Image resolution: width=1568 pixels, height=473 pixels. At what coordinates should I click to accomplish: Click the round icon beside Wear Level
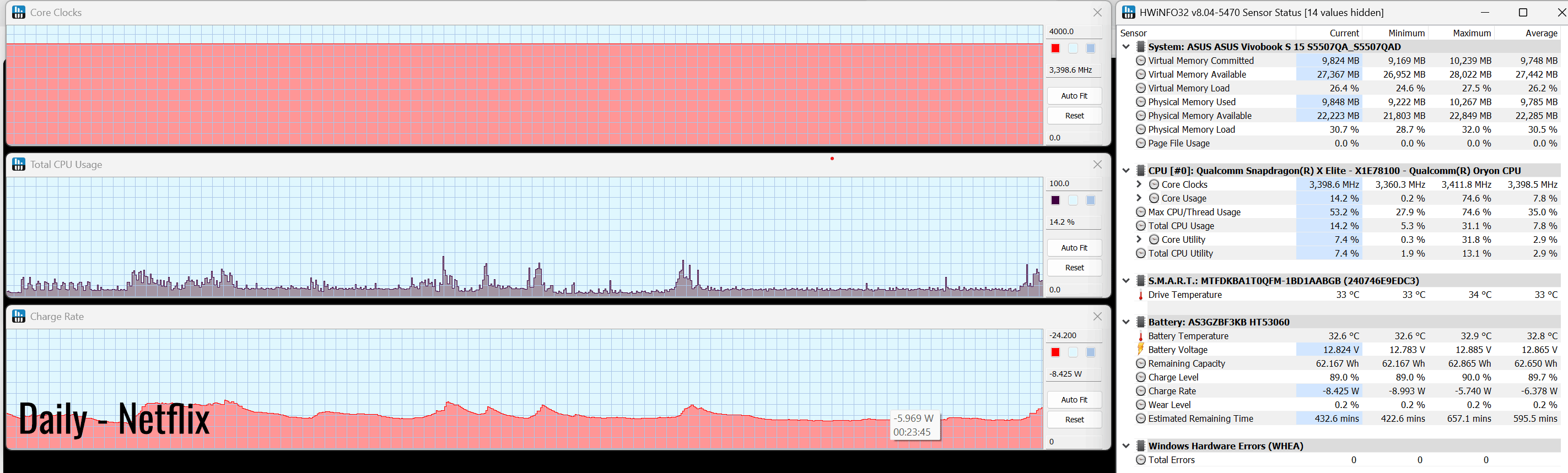1141,405
